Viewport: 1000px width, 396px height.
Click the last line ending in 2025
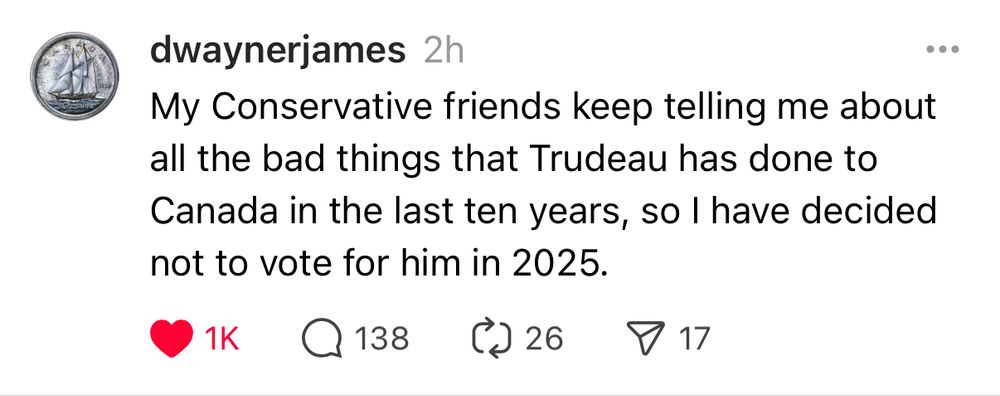pos(376,264)
